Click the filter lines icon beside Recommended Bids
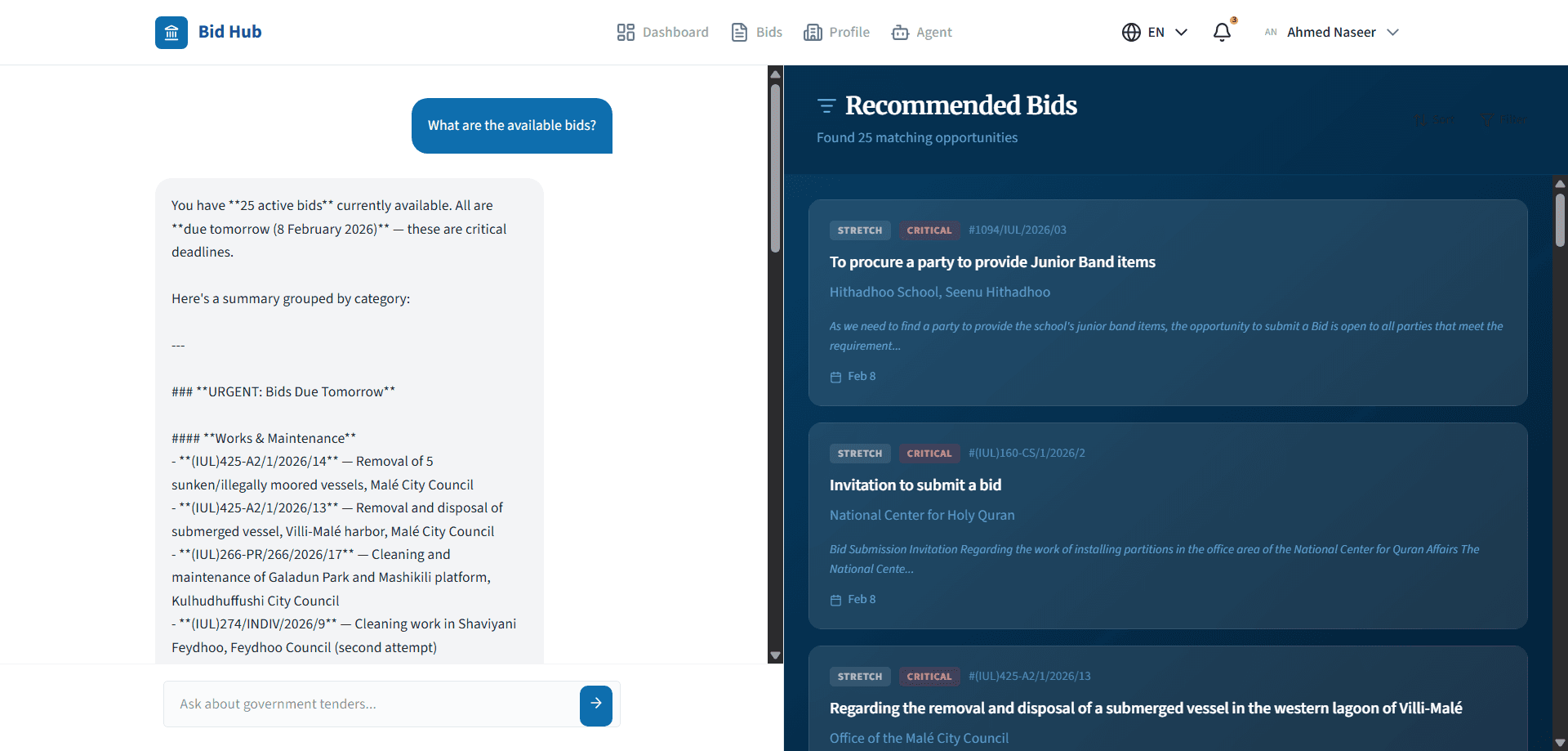Screen dimensions: 1568x751 click(826, 105)
